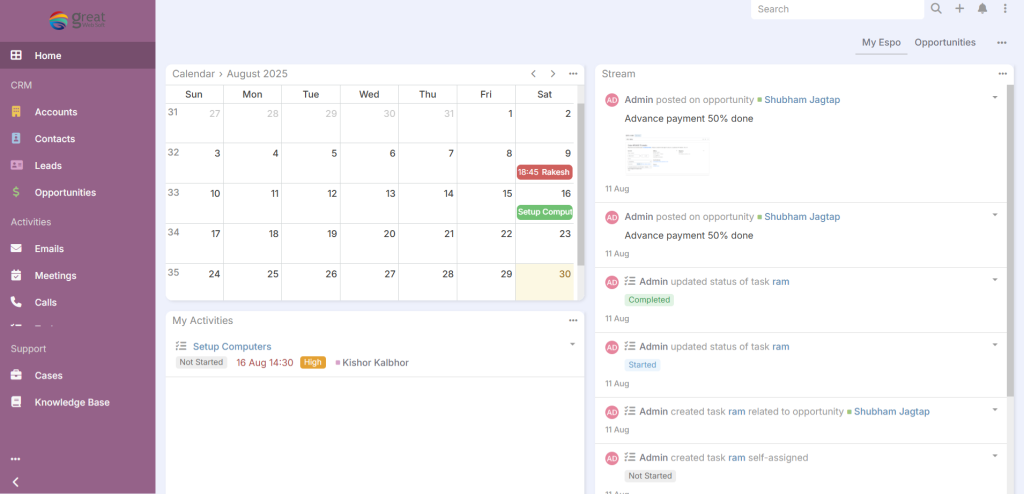
Task: Advance to the next calendar month
Action: pos(553,74)
